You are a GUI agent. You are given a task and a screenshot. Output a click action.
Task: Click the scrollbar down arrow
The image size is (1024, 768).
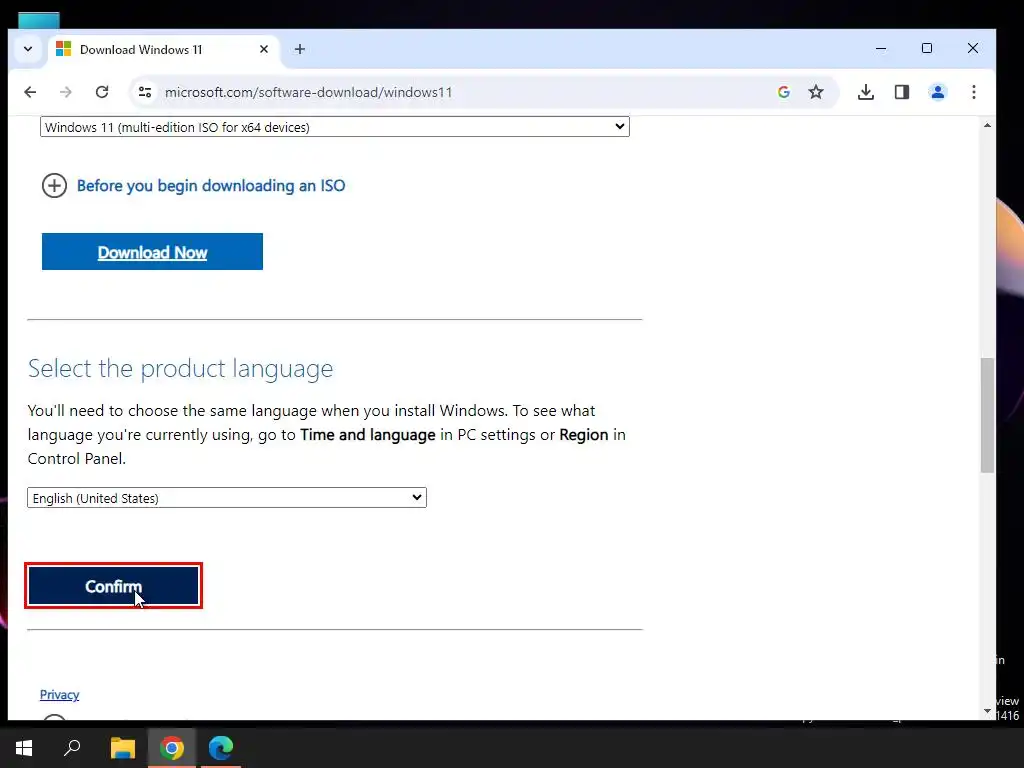987,711
